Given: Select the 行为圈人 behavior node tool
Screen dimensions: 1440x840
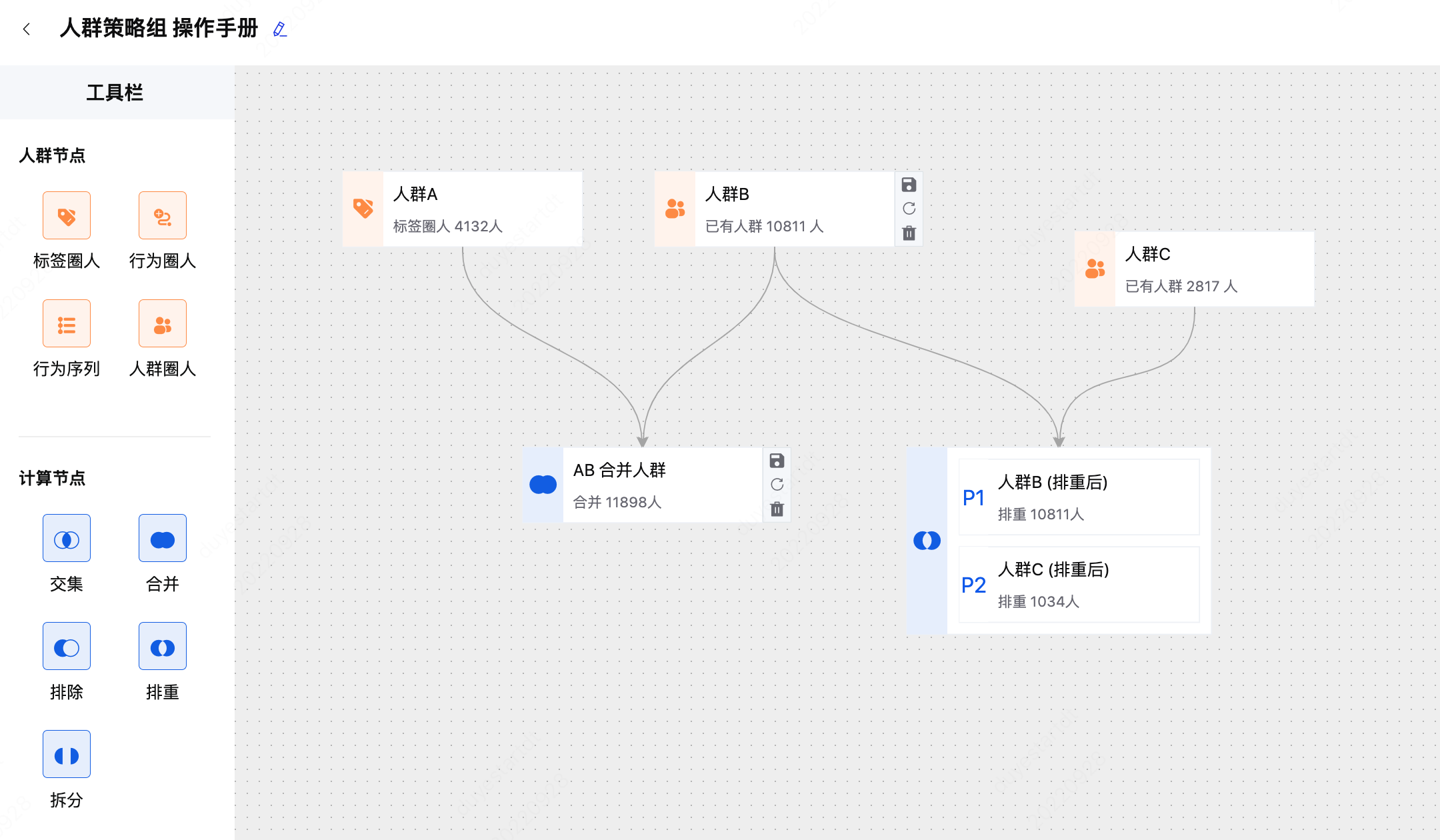Looking at the screenshot, I should point(163,215).
